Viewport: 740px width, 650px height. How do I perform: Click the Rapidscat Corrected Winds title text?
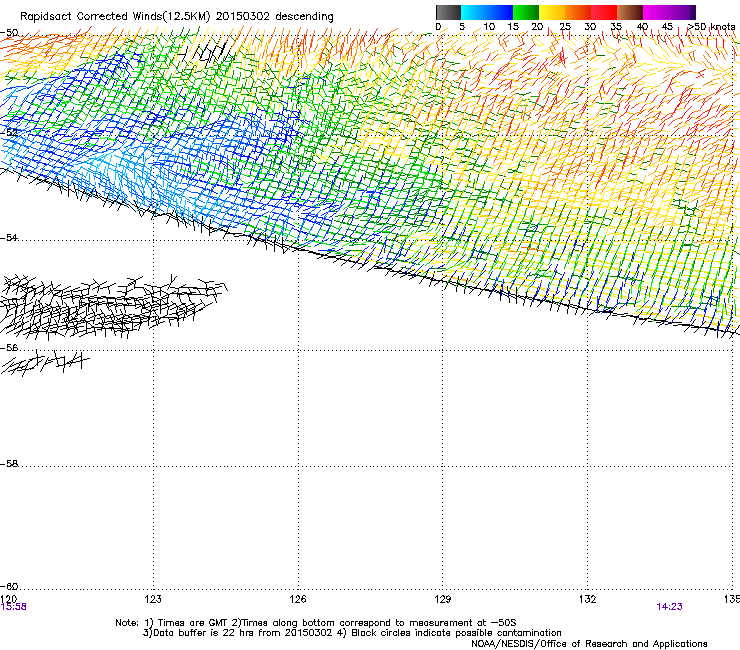coord(177,16)
